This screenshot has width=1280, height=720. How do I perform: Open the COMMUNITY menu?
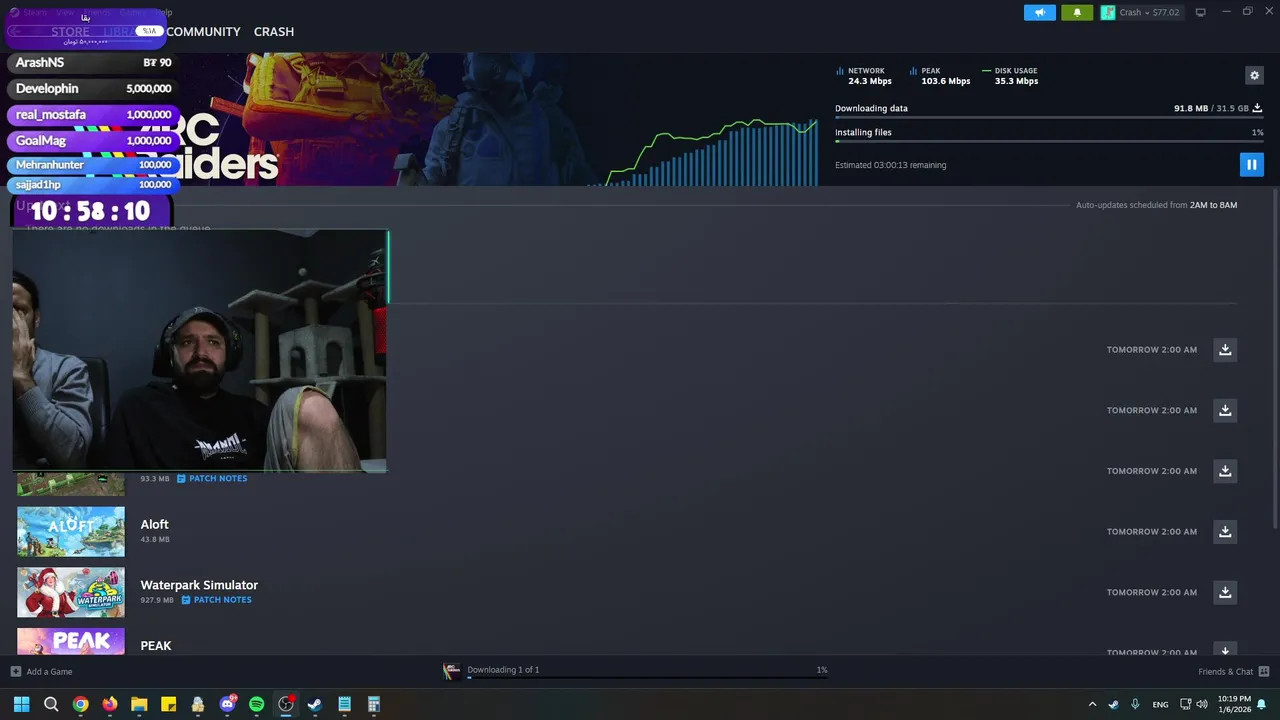pos(203,32)
